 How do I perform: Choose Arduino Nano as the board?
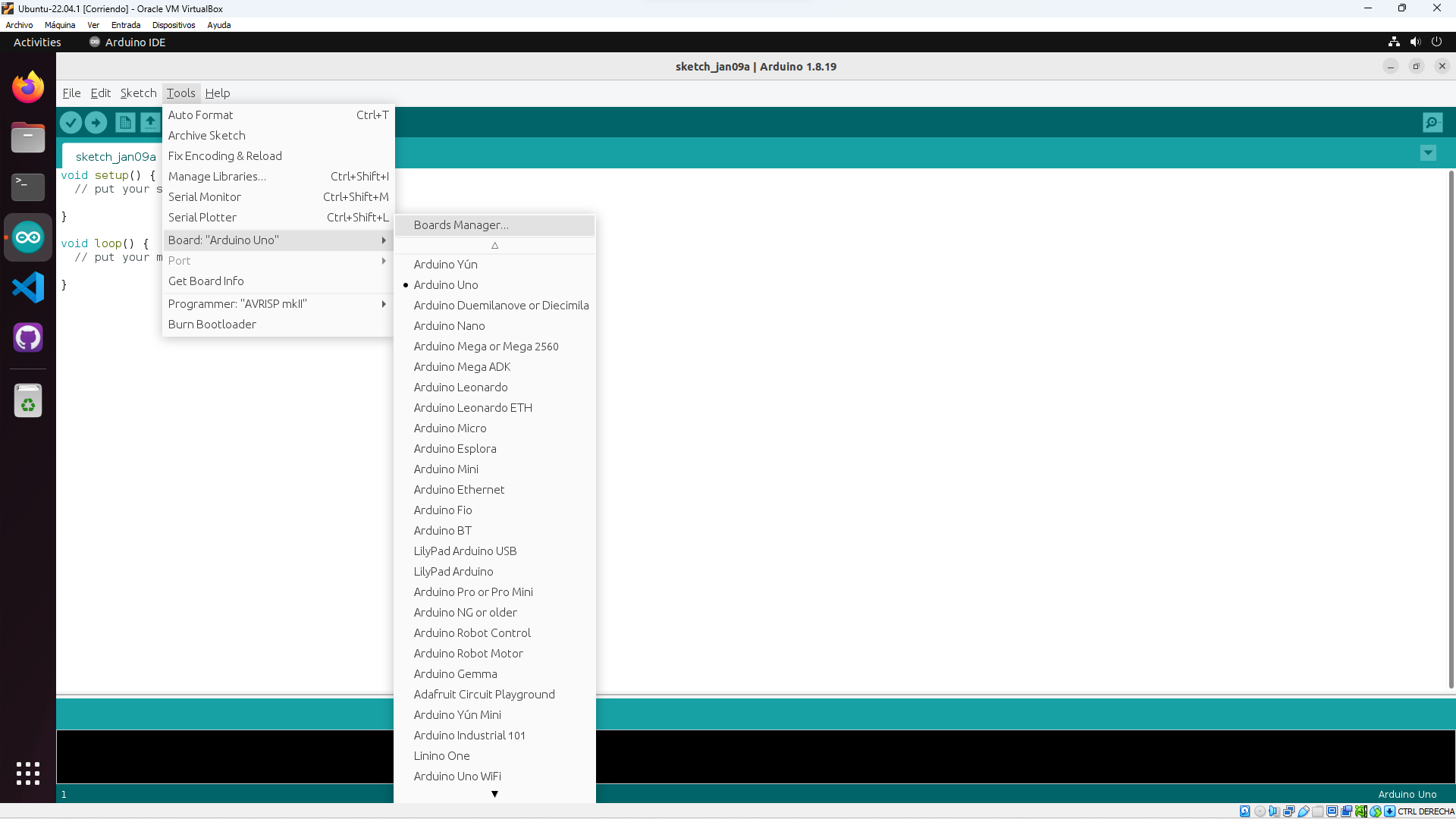pos(449,326)
